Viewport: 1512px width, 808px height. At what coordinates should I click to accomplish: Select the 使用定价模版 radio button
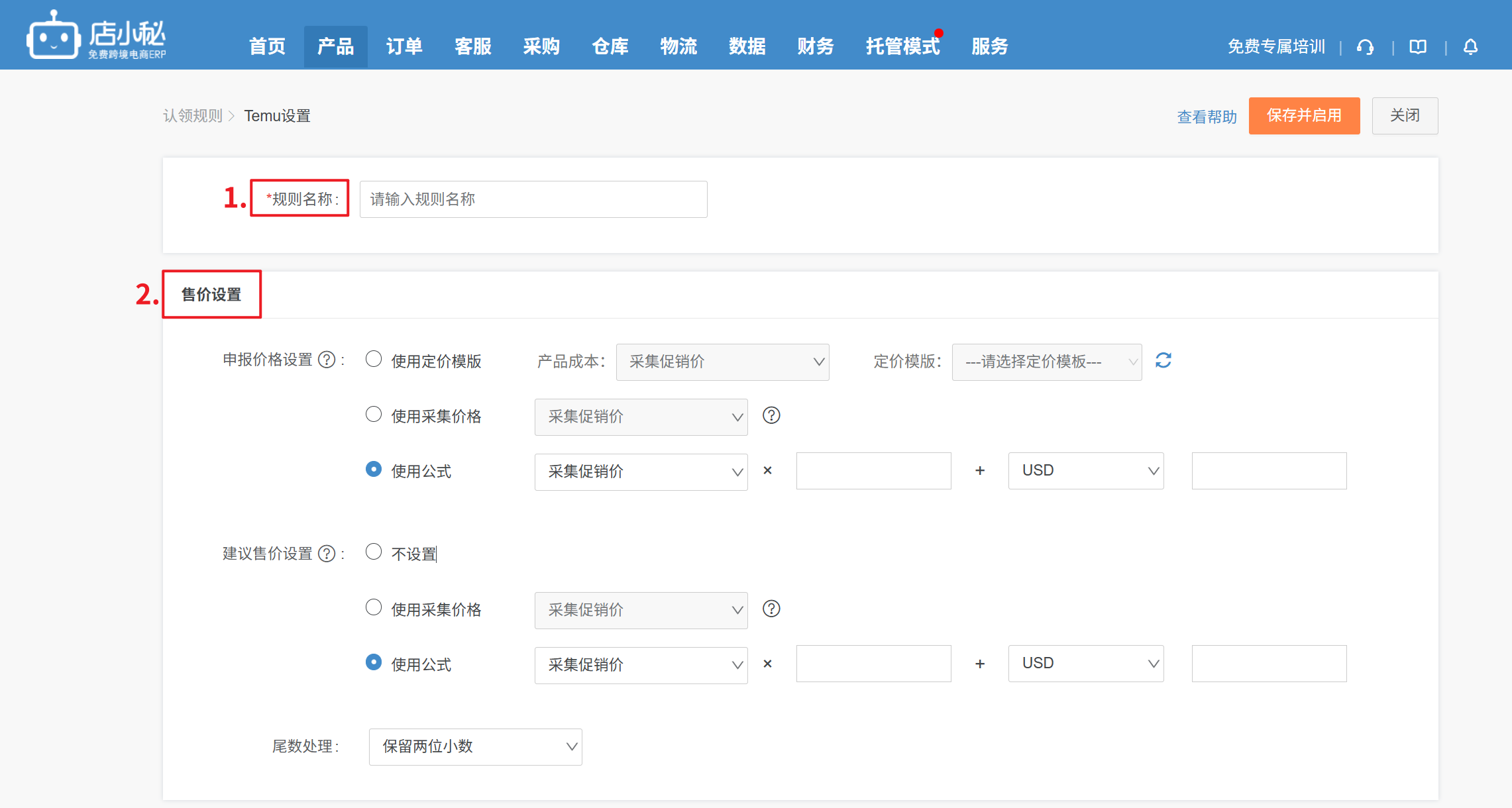(x=374, y=360)
